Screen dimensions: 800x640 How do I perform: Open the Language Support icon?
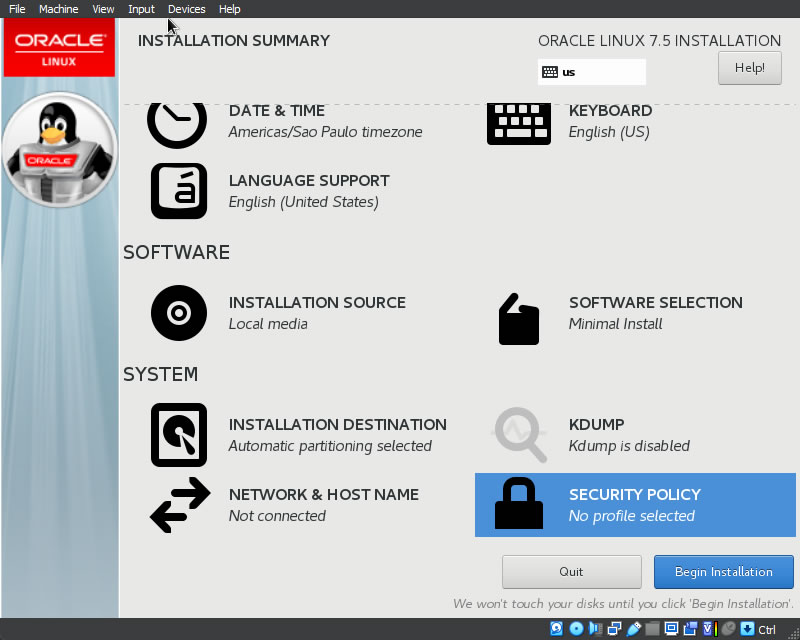click(x=179, y=191)
